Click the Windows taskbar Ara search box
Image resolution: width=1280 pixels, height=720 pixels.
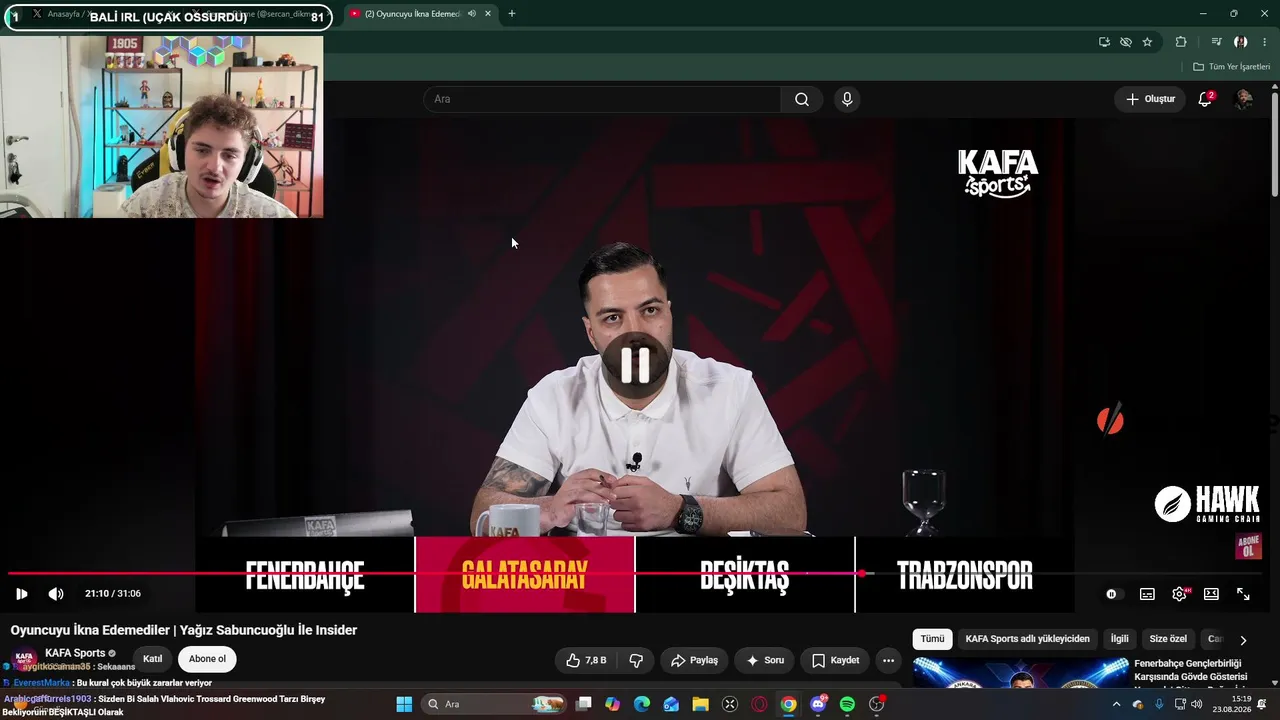494,704
